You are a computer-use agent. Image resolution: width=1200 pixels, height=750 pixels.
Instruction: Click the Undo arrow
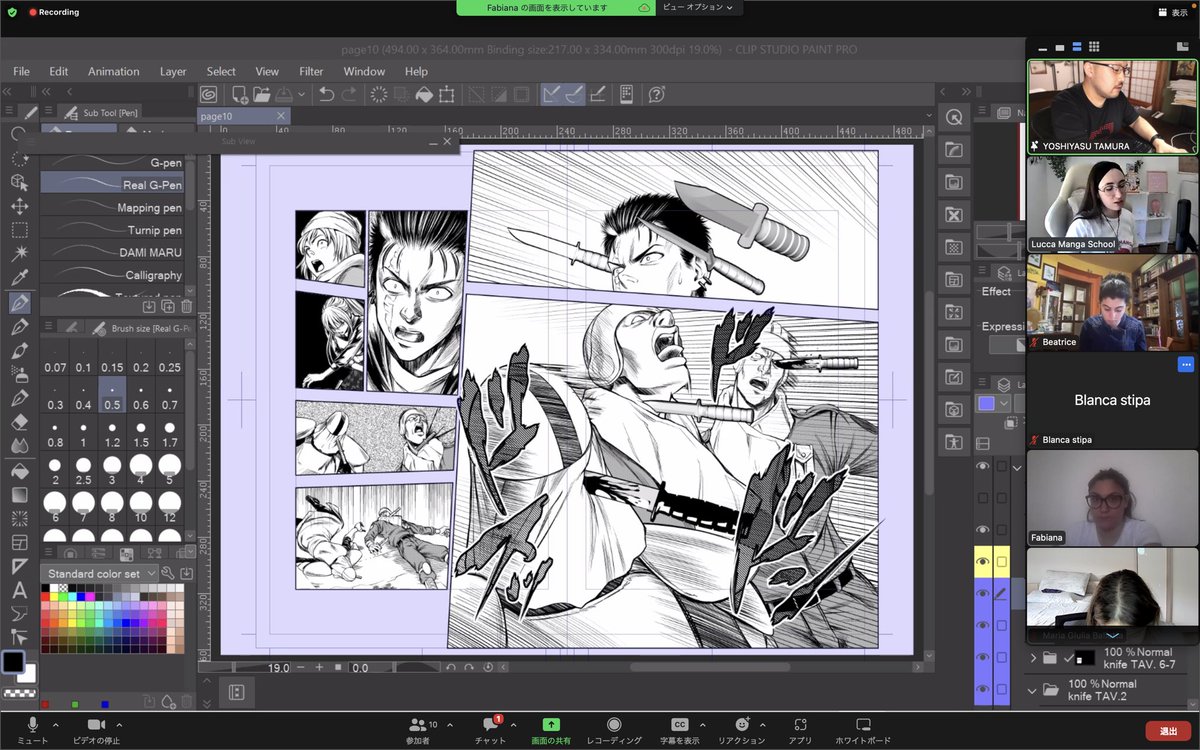pyautogui.click(x=326, y=94)
